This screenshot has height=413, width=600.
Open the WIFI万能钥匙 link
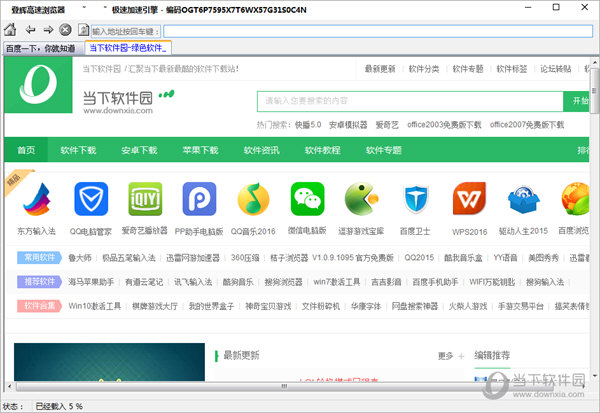pos(492,282)
